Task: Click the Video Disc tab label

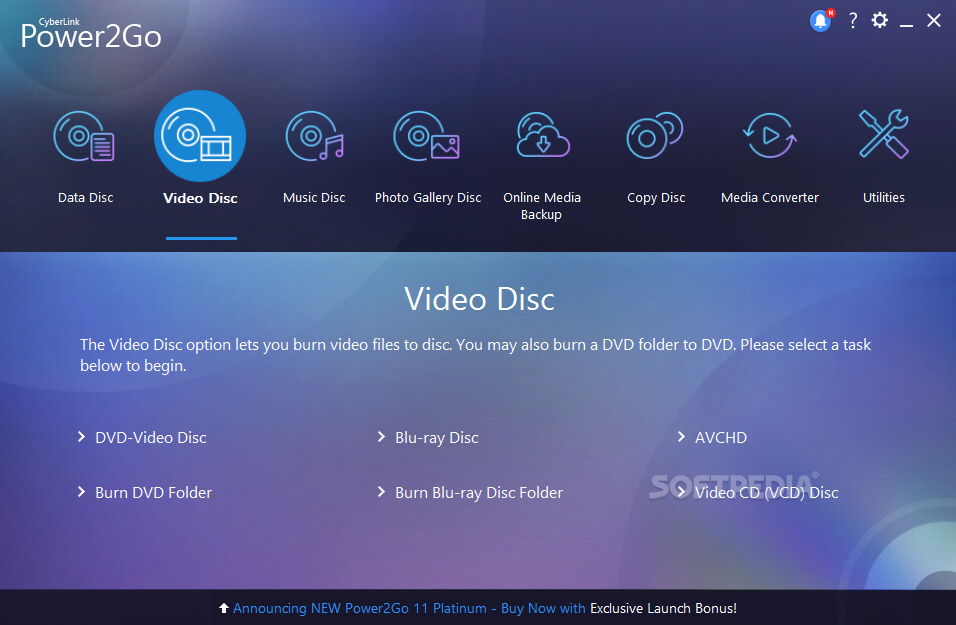Action: pos(201,198)
